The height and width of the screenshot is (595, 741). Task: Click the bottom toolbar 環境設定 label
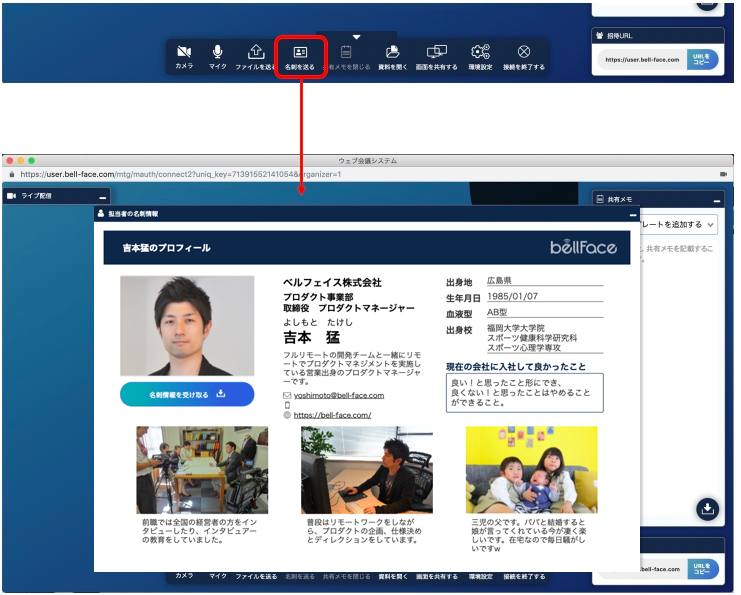(481, 576)
